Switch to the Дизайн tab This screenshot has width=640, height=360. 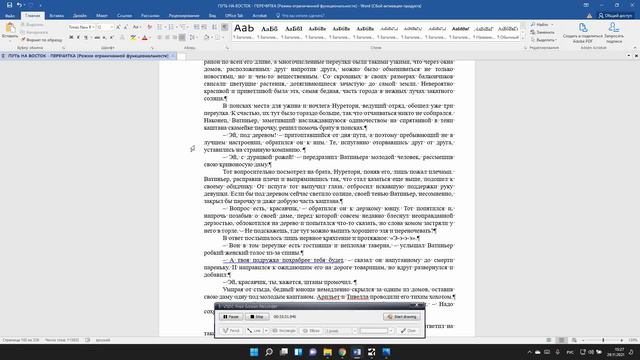[80, 16]
